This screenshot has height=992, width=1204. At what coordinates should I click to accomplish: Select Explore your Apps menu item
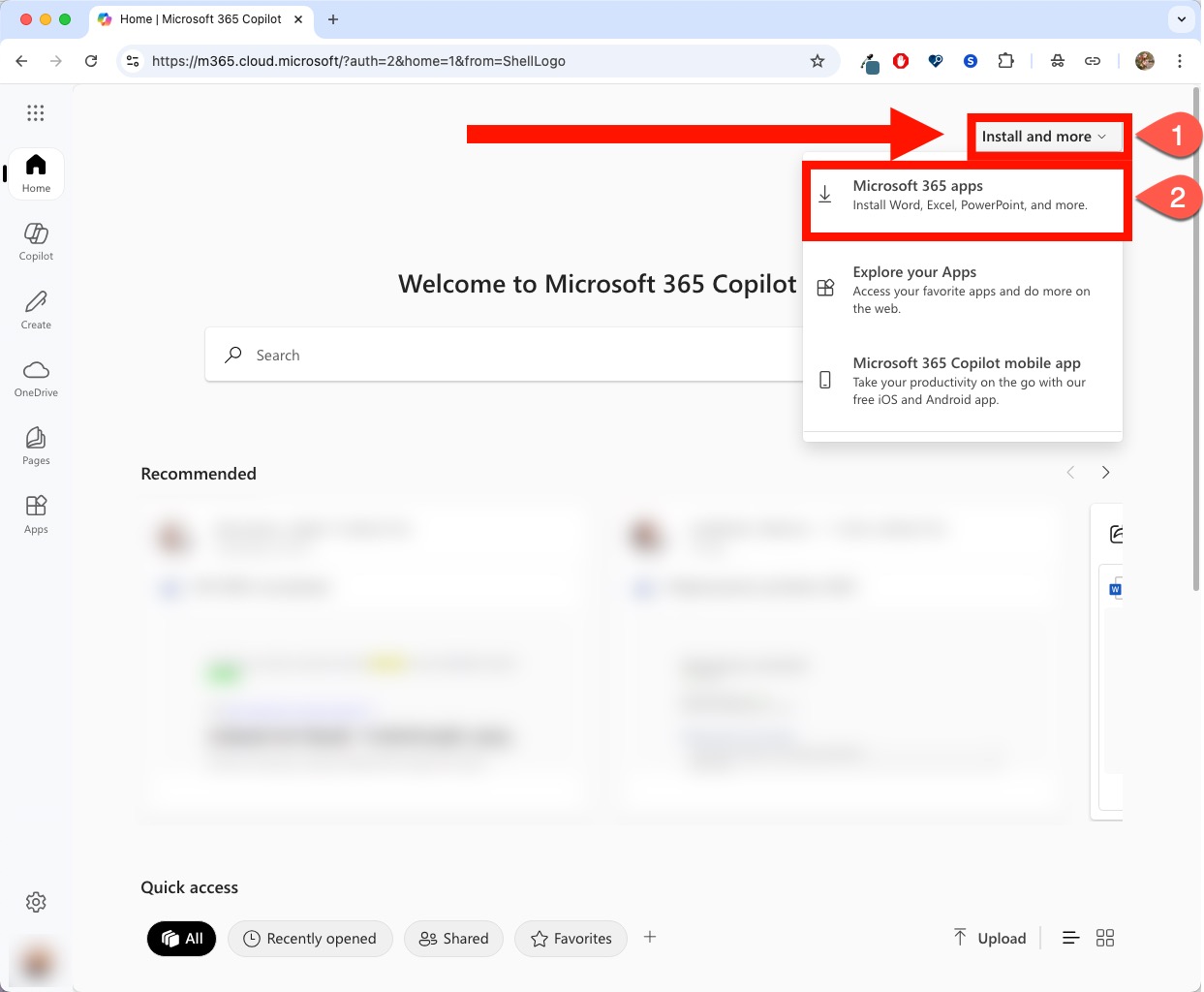pyautogui.click(x=963, y=289)
